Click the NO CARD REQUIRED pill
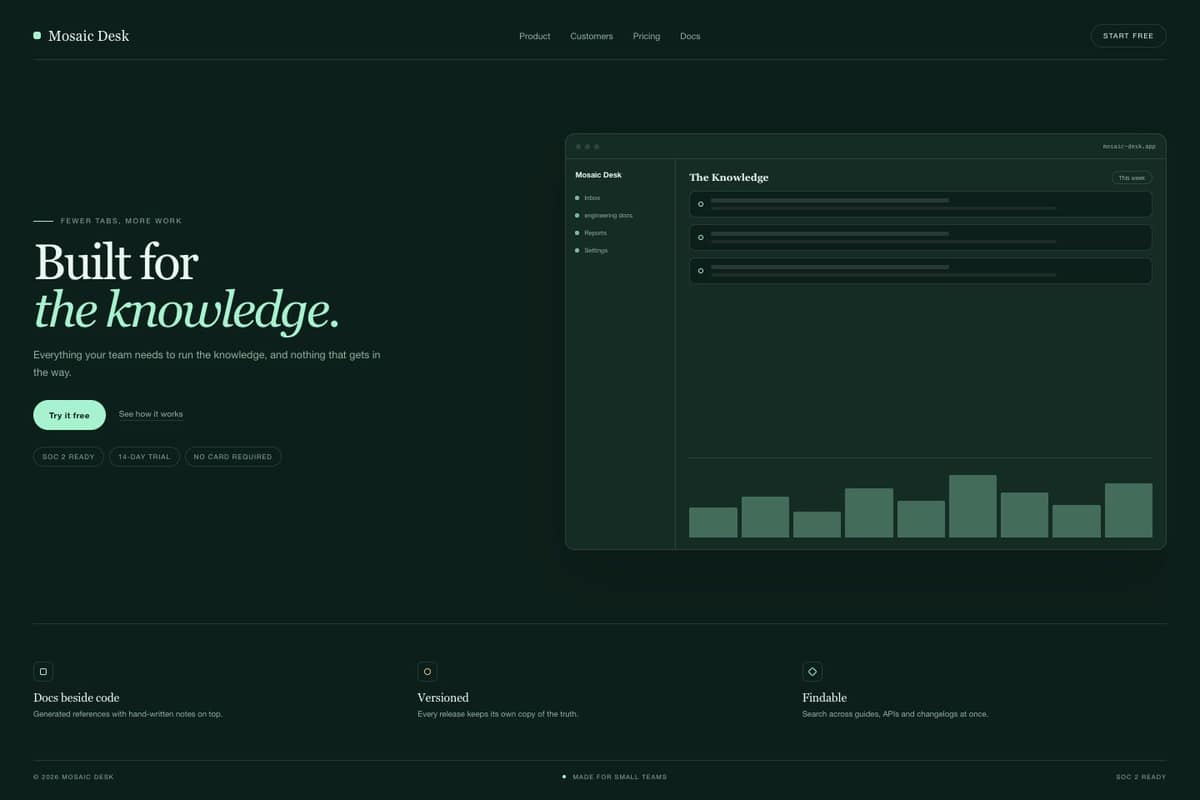1200x800 pixels. (233, 456)
